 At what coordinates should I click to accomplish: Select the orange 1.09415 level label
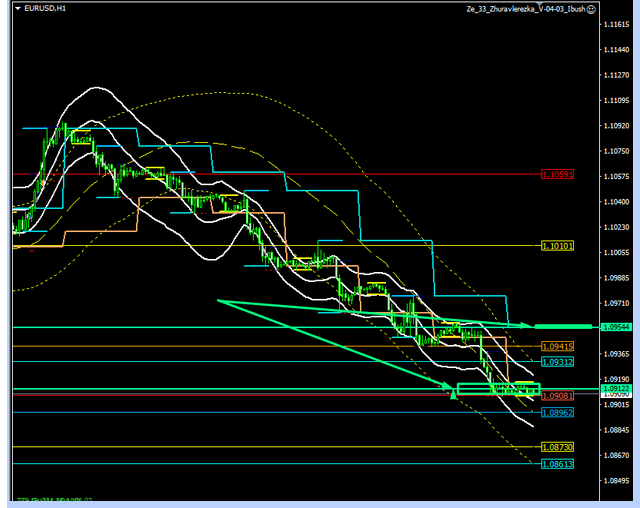pos(557,346)
